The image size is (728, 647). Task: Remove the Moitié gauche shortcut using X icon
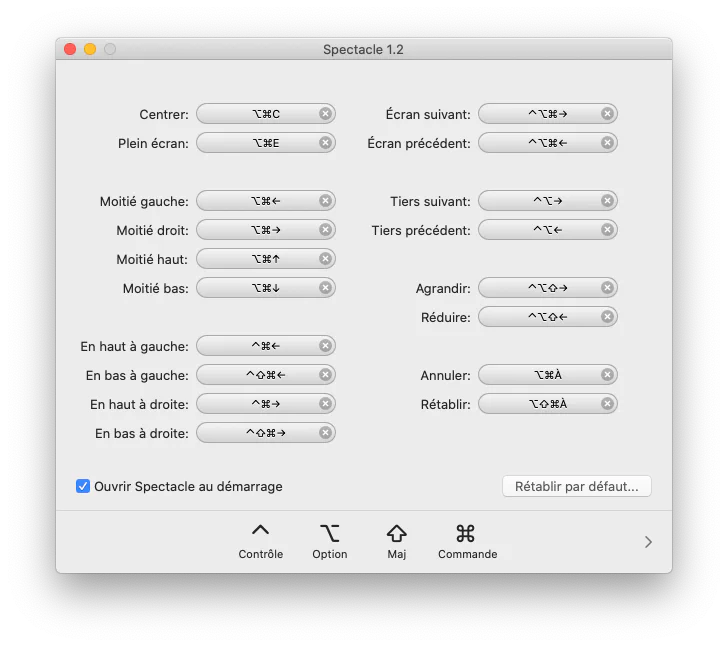pyautogui.click(x=325, y=201)
